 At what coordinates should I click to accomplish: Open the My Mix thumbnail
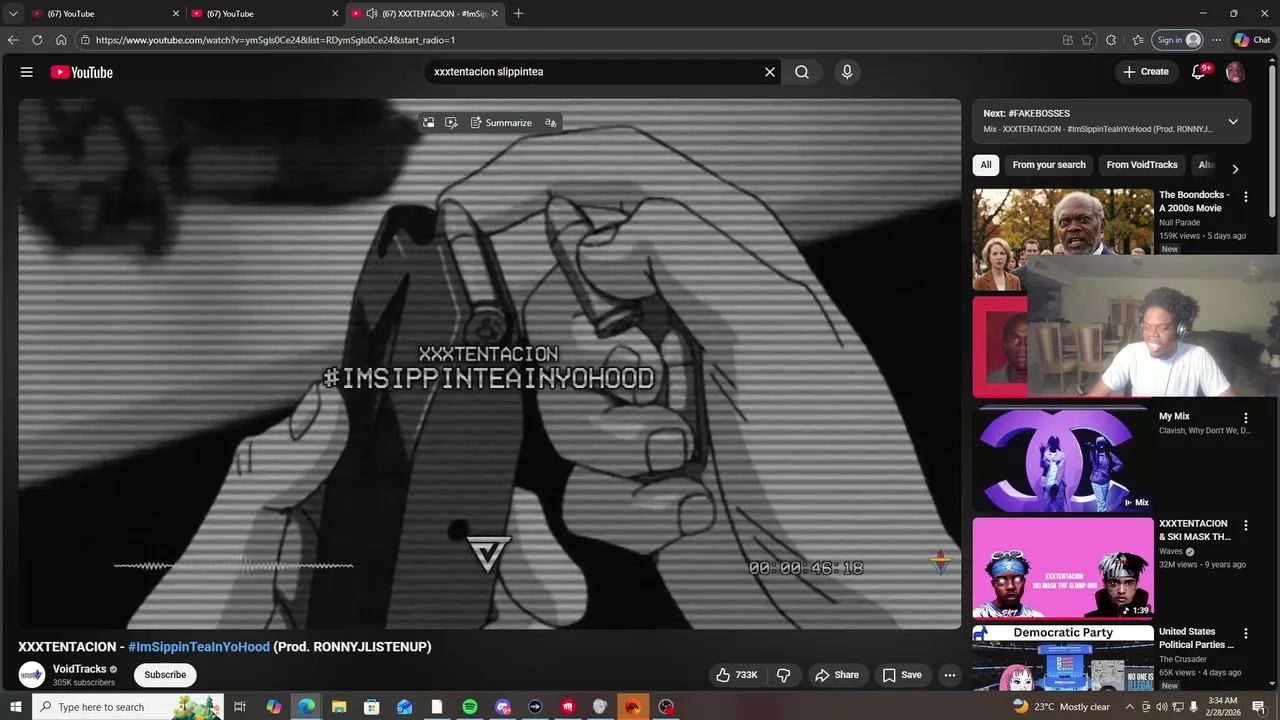pos(1062,460)
